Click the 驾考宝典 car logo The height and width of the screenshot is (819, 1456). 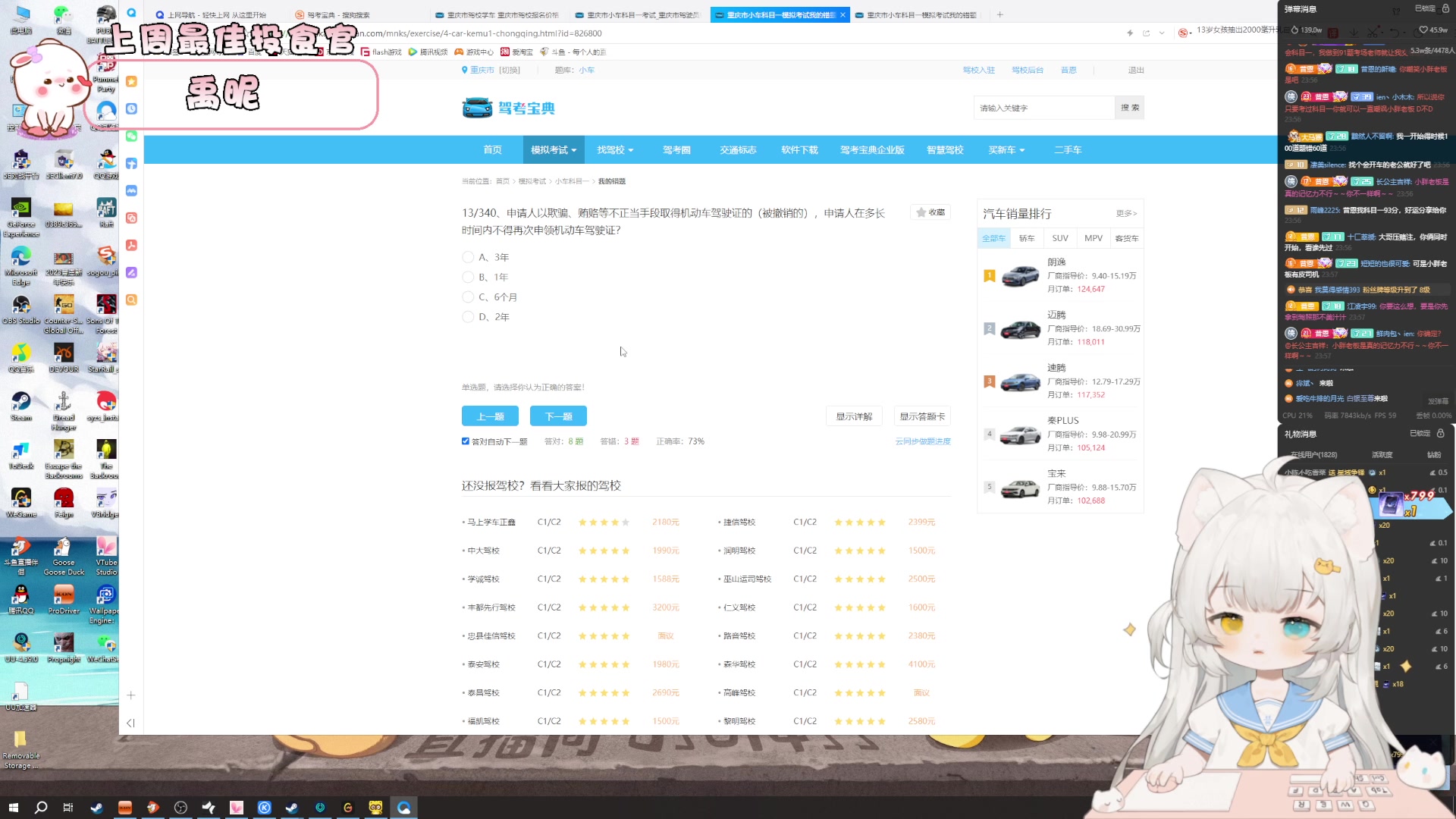tap(477, 108)
